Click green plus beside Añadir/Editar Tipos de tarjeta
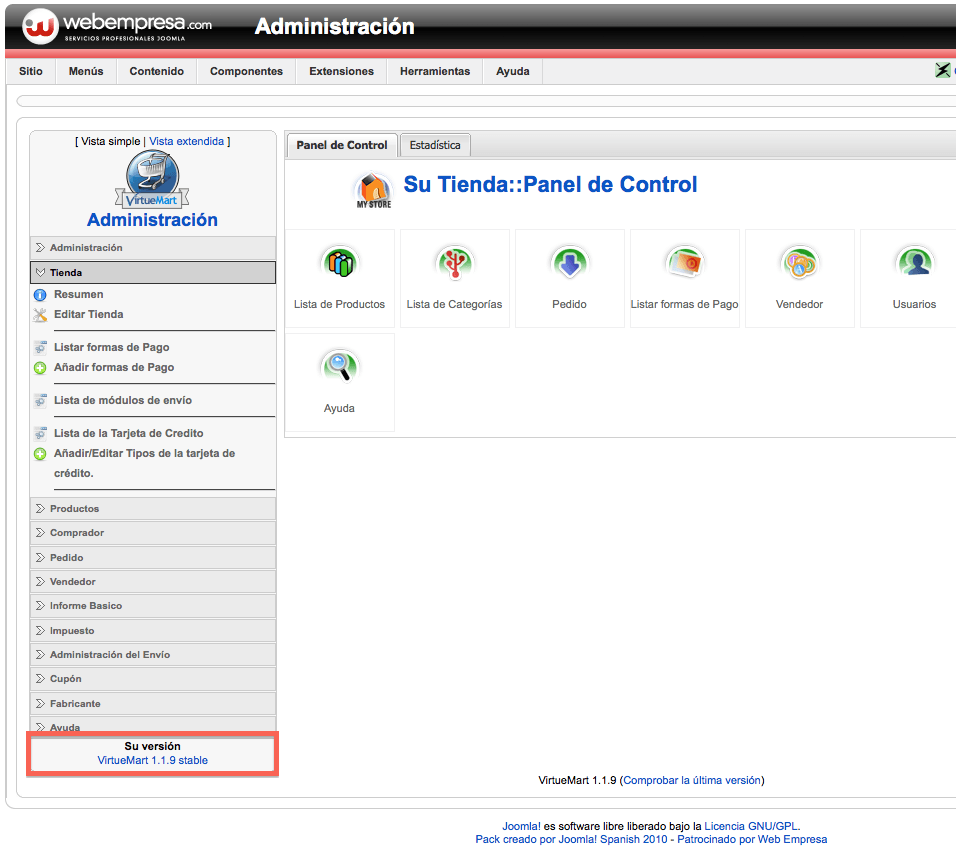956x857 pixels. click(40, 454)
